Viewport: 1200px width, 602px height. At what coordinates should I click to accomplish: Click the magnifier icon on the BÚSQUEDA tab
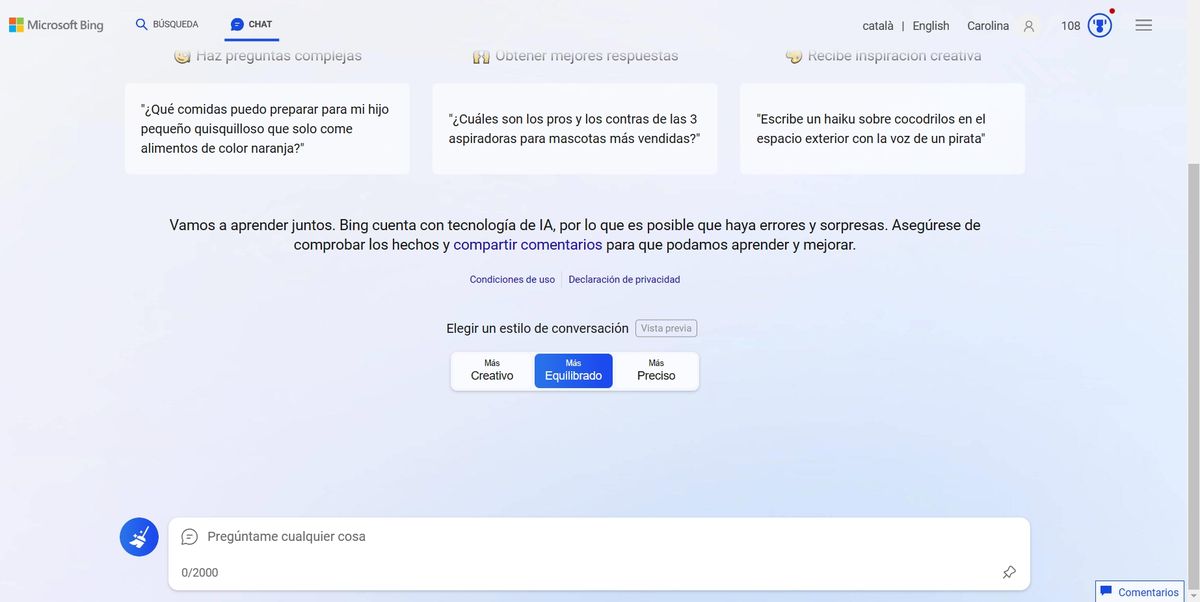pyautogui.click(x=141, y=23)
